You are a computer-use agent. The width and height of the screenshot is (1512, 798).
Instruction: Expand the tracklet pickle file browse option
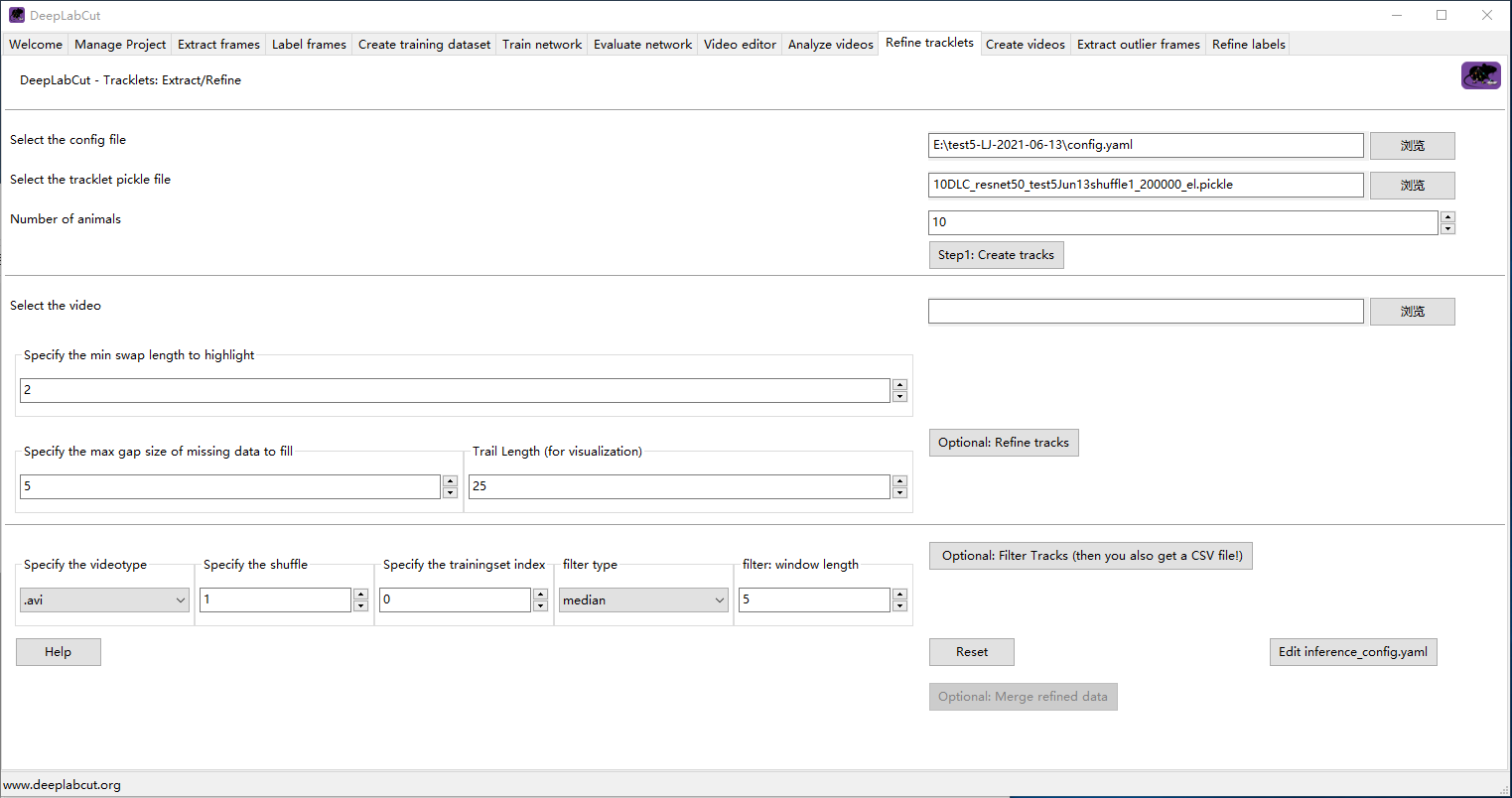pyautogui.click(x=1411, y=185)
